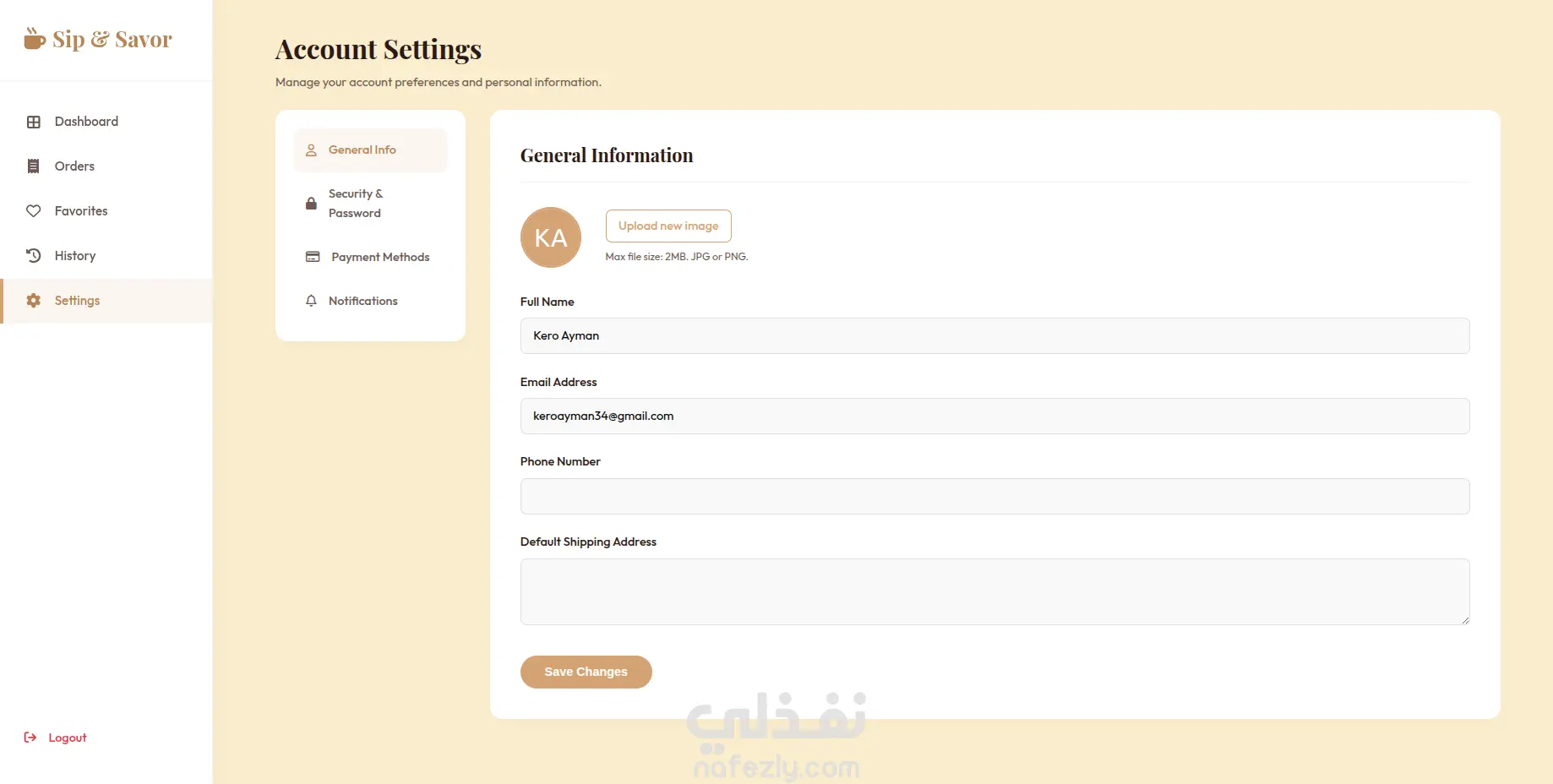Focus the empty Phone Number field
Image resolution: width=1553 pixels, height=784 pixels.
994,496
